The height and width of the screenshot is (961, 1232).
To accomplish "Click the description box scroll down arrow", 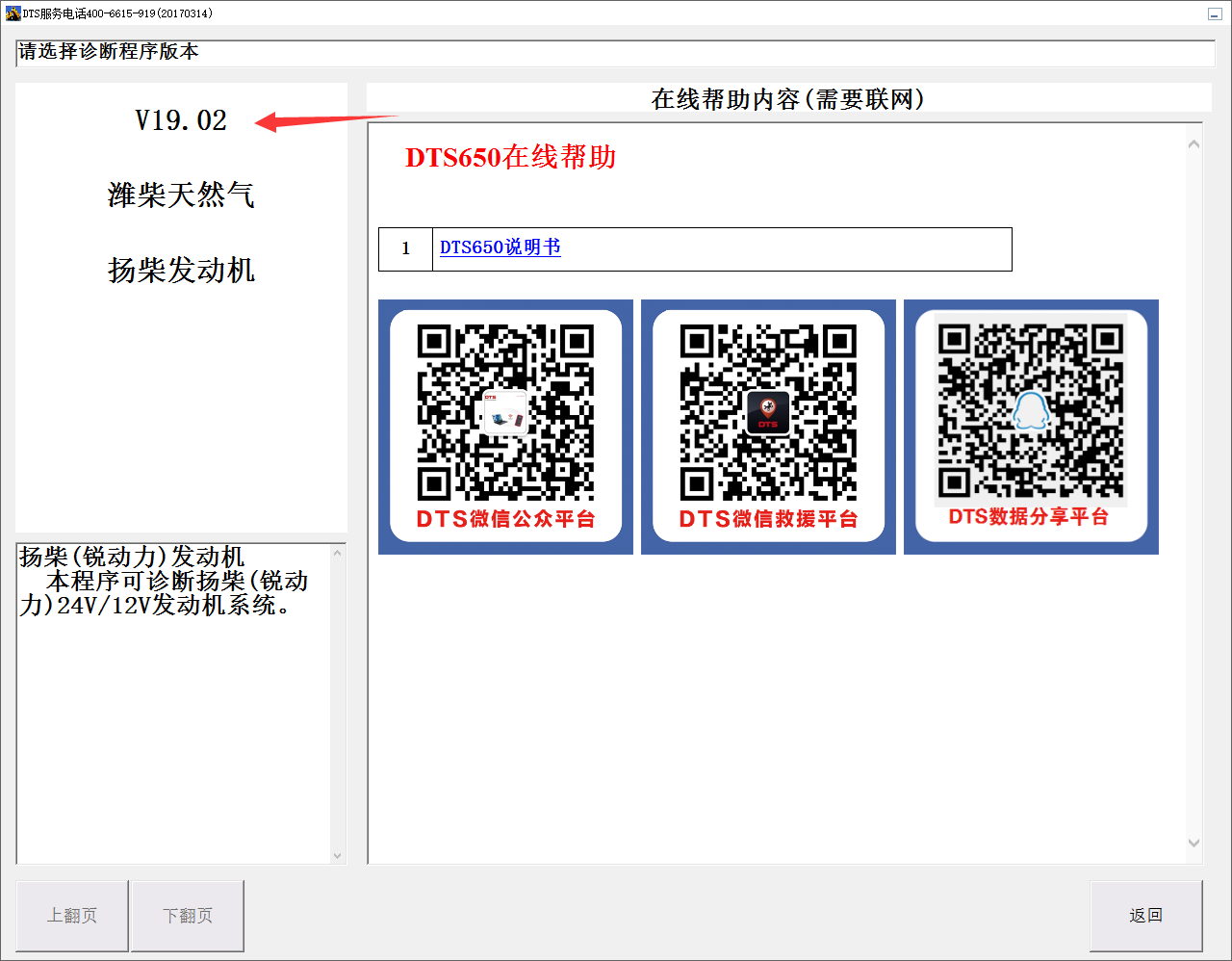I will coord(337,855).
